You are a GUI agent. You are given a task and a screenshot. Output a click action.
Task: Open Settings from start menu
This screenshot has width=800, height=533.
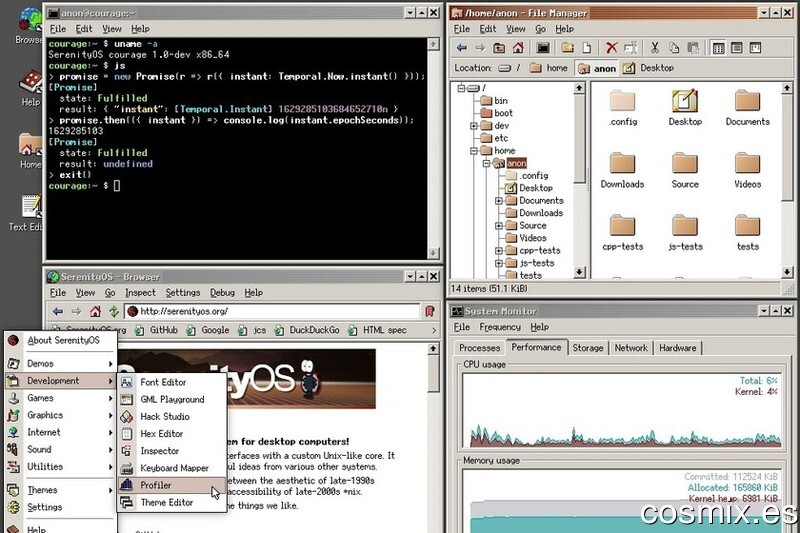pos(60,507)
